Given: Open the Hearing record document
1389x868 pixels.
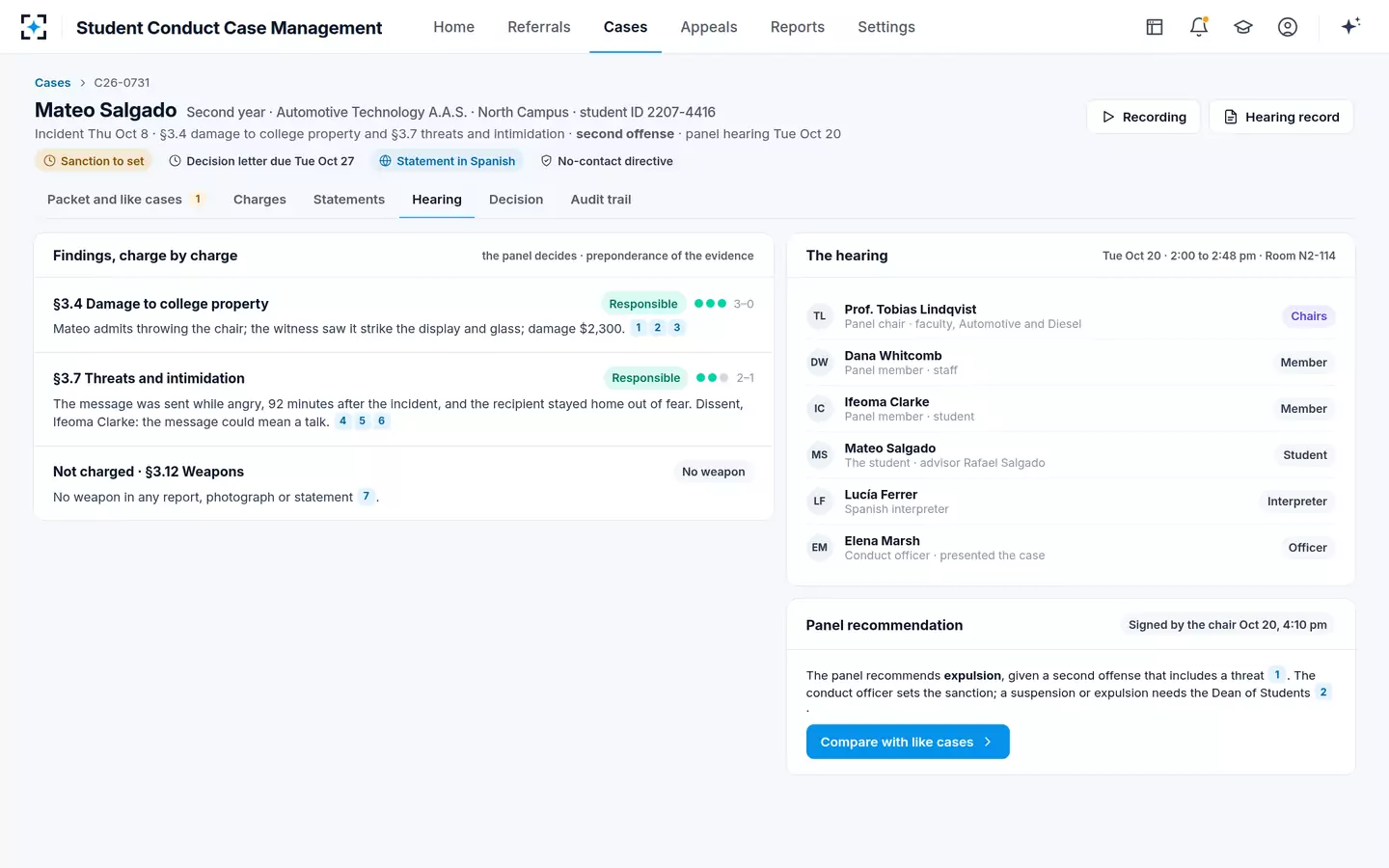Looking at the screenshot, I should pyautogui.click(x=1281, y=117).
